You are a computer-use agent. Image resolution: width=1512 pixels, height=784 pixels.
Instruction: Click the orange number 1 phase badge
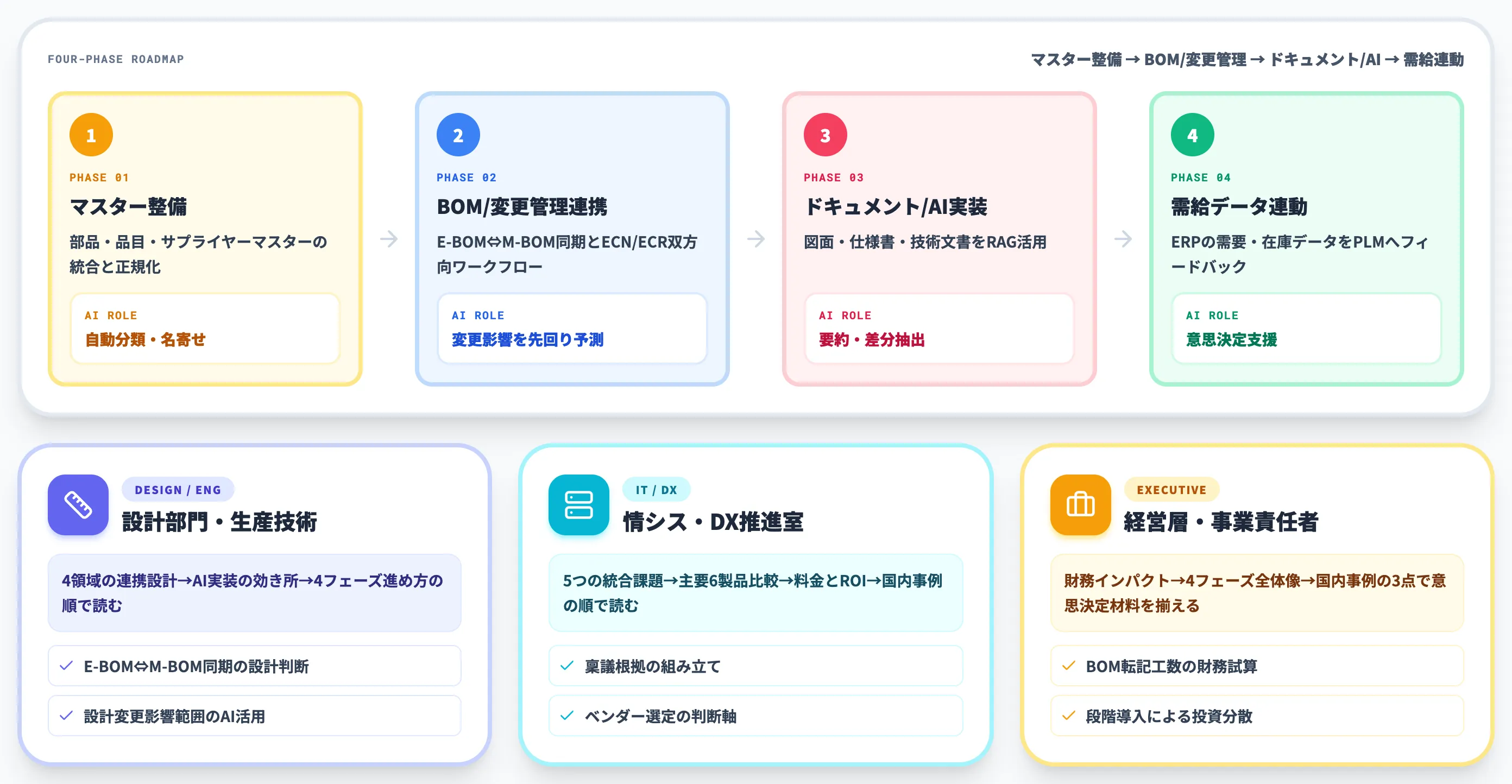tap(91, 135)
